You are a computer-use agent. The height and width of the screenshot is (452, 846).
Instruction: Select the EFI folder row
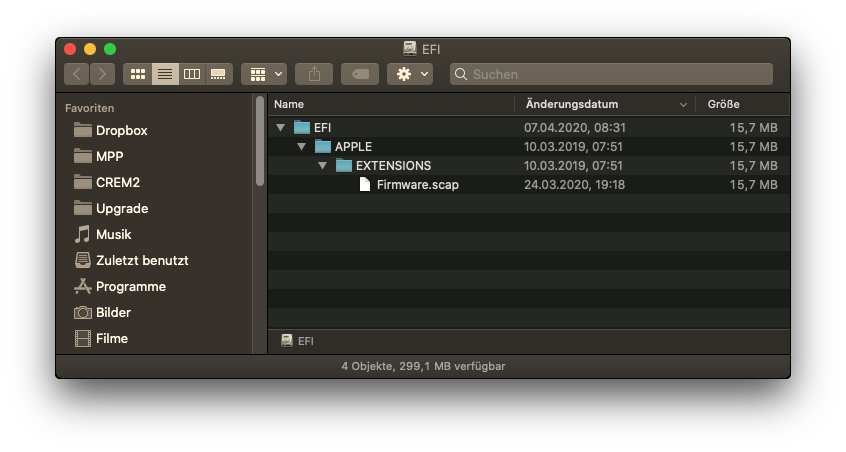click(x=529, y=128)
